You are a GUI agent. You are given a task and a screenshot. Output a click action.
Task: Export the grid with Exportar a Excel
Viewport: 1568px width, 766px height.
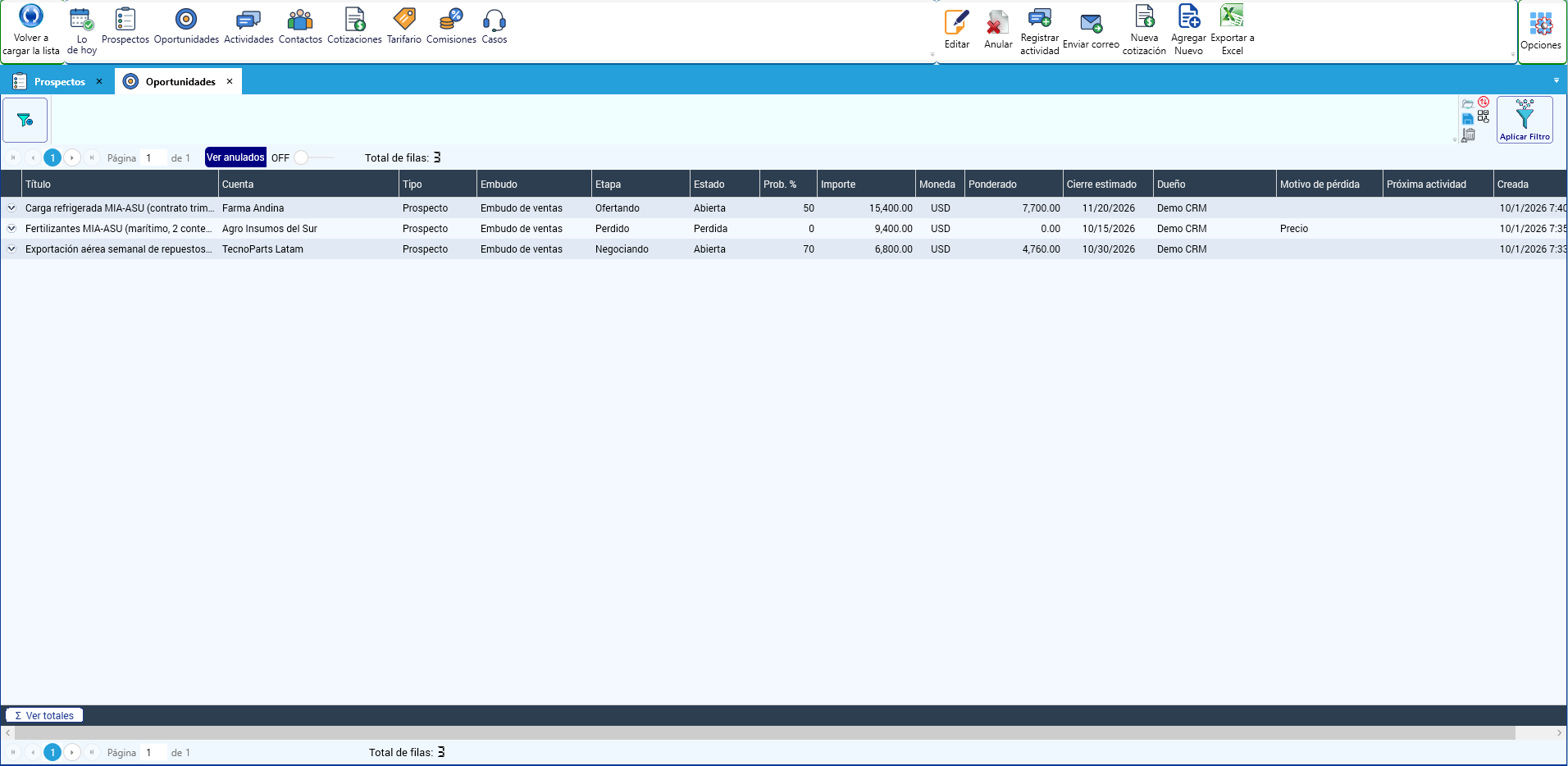[x=1233, y=31]
